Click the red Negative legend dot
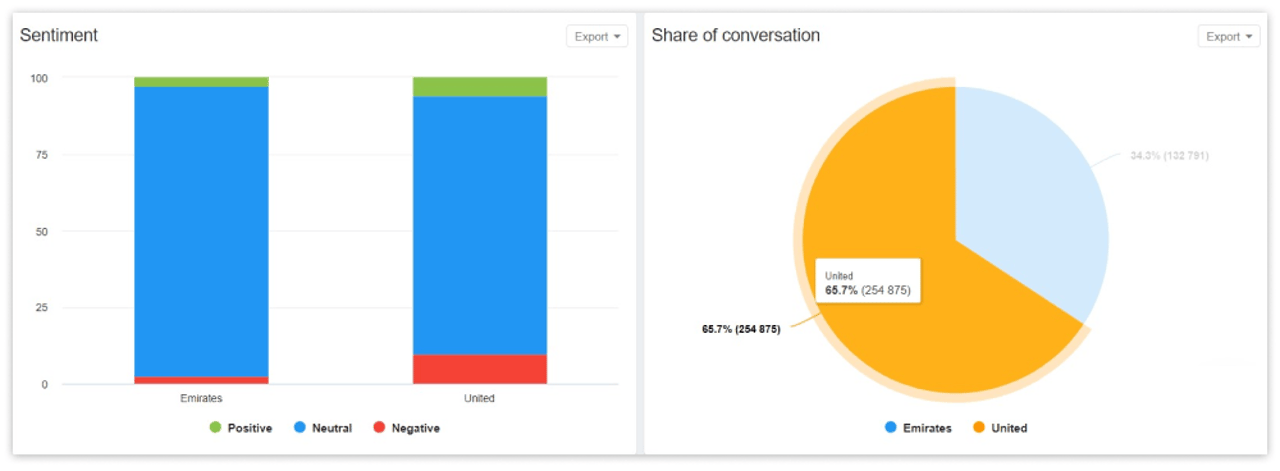The width and height of the screenshot is (1280, 471). coord(379,428)
